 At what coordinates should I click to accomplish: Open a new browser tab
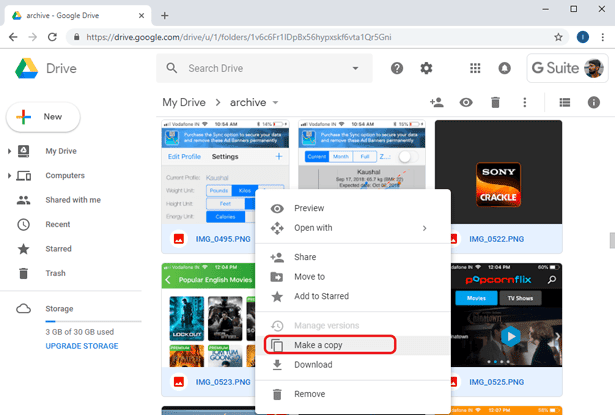click(165, 16)
